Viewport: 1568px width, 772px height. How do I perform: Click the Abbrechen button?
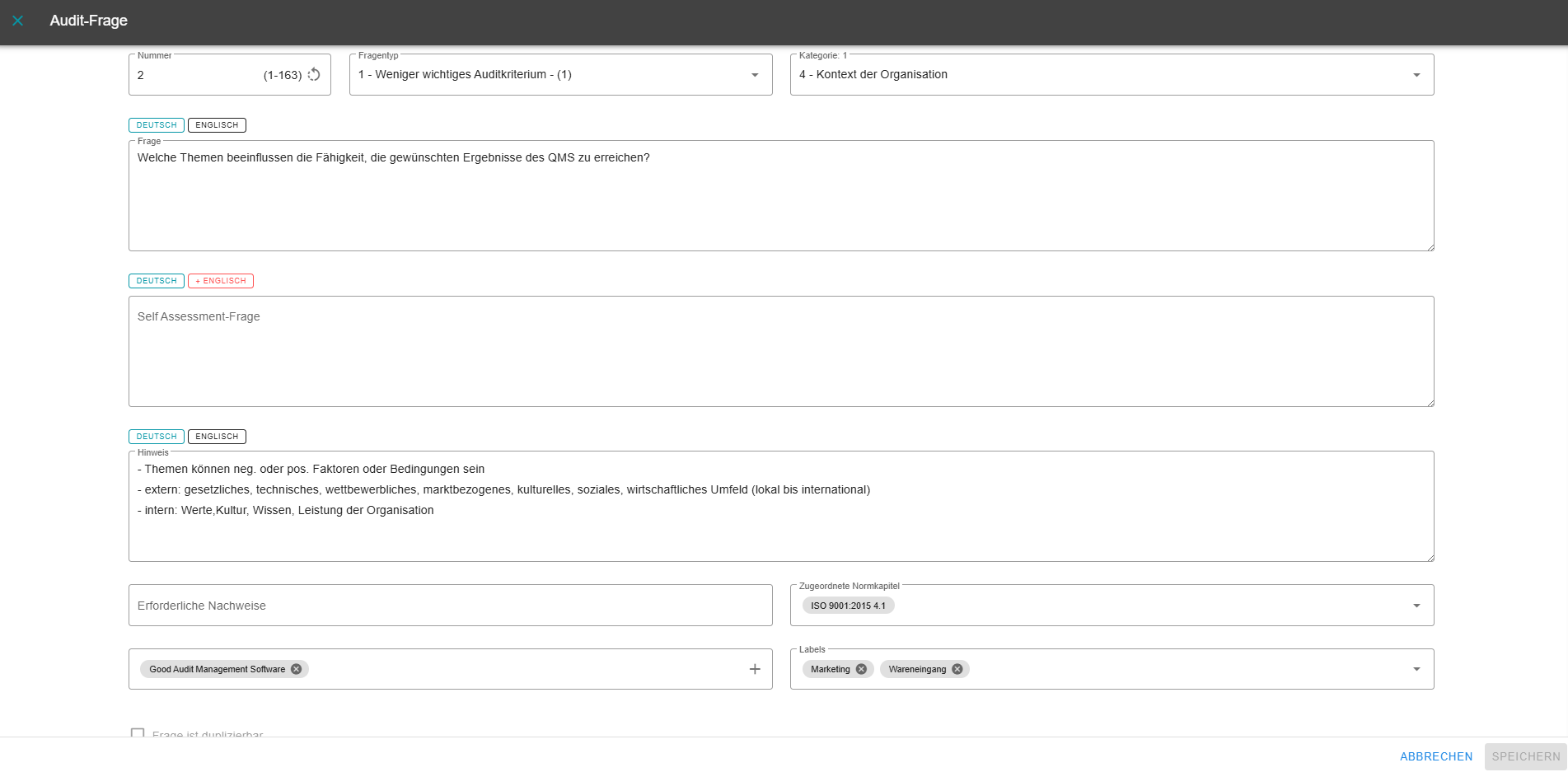pos(1435,756)
